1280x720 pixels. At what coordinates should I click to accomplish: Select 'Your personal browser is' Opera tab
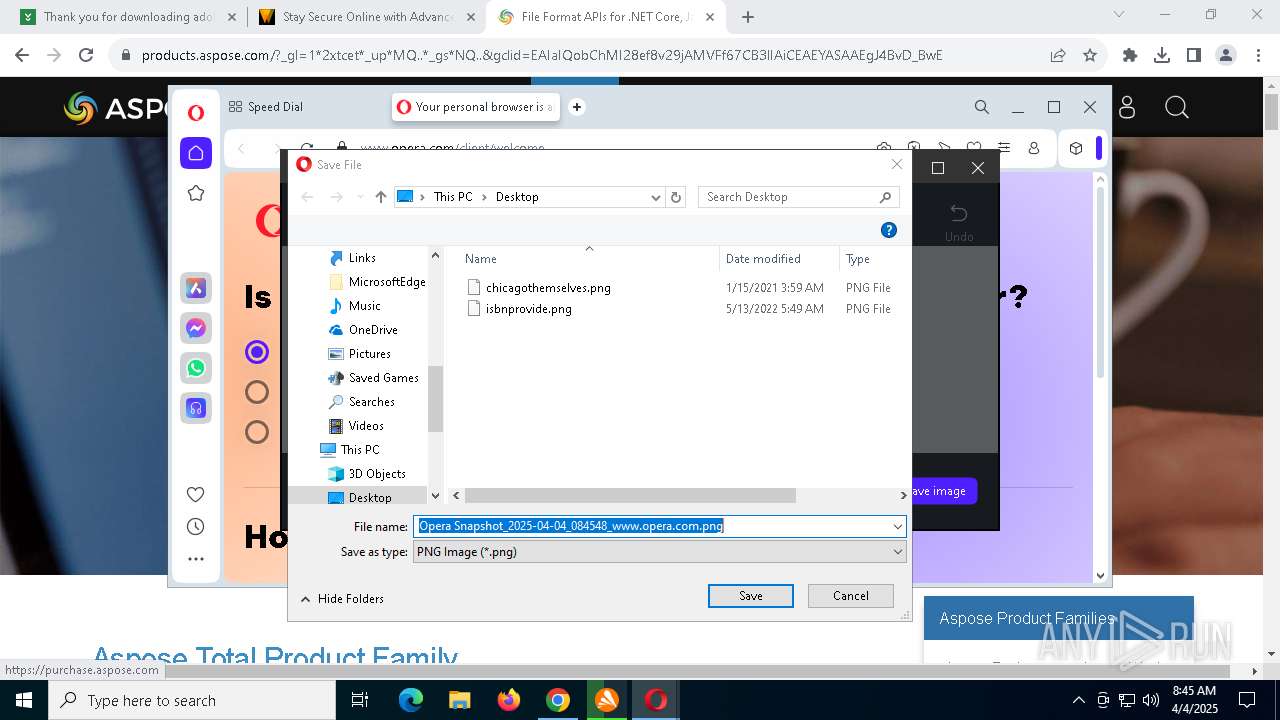pyautogui.click(x=475, y=107)
